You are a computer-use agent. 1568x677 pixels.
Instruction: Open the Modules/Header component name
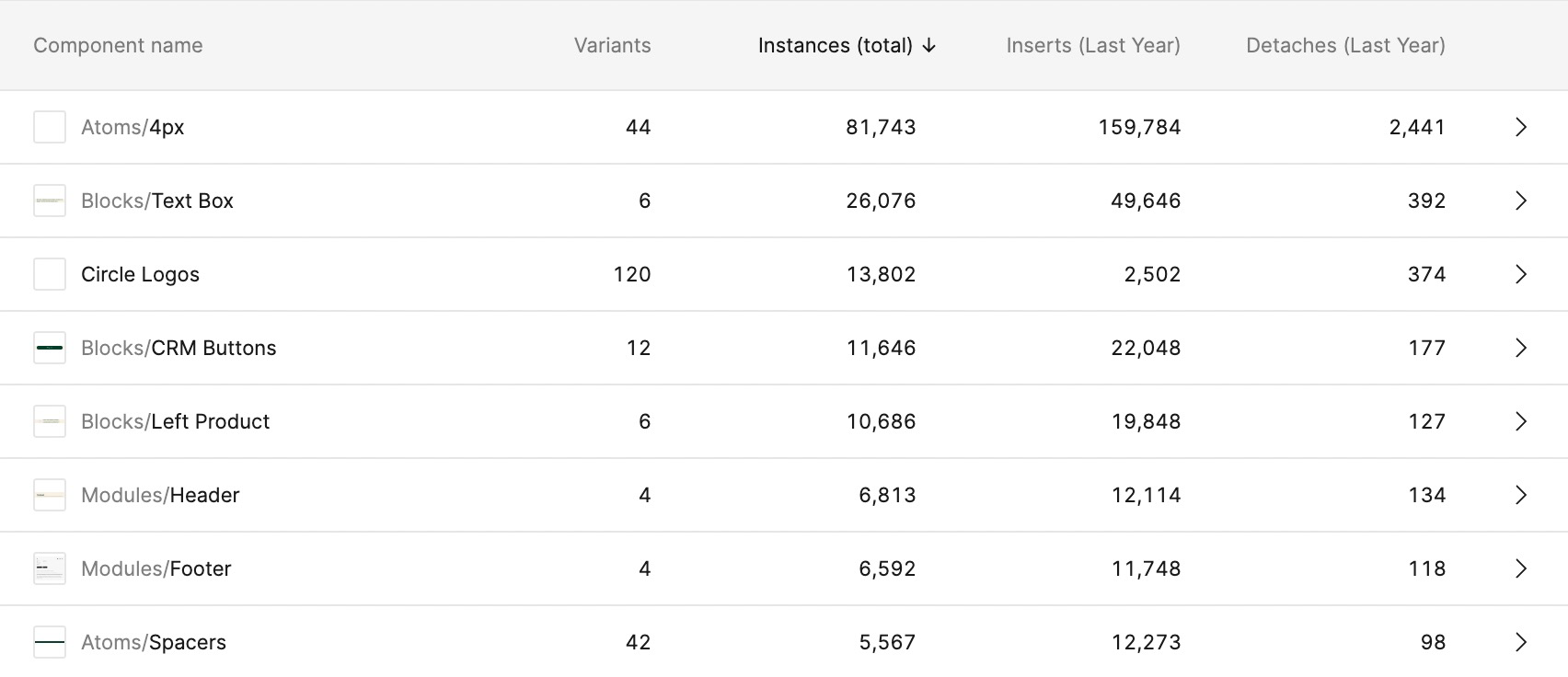(x=160, y=495)
